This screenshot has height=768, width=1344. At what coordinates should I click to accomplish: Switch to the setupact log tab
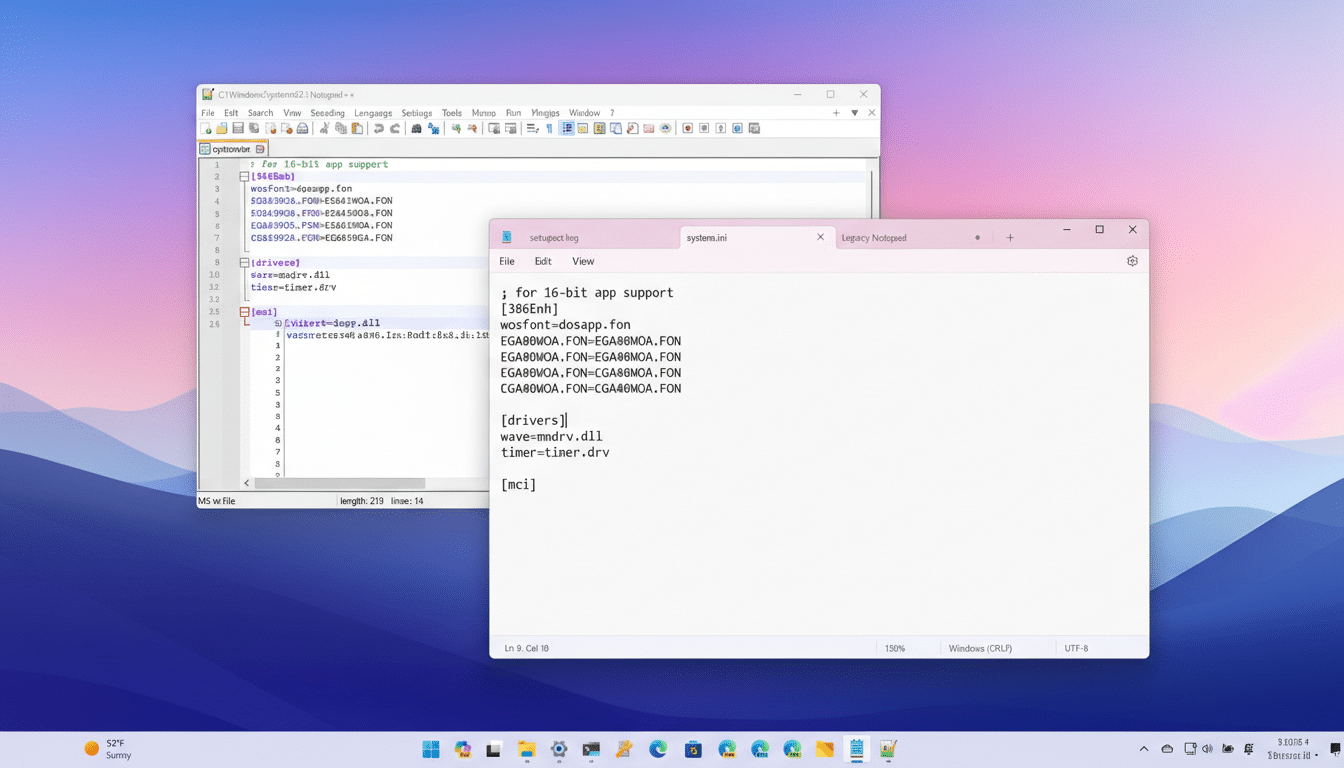point(557,237)
